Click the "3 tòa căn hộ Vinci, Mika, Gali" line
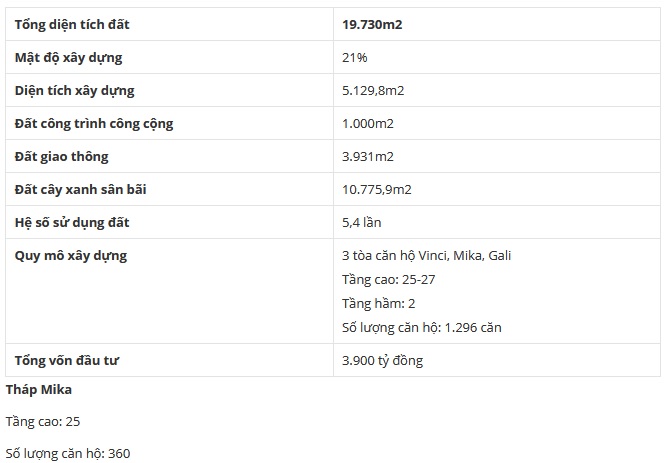Image resolution: width=668 pixels, height=463 pixels. 427,255
